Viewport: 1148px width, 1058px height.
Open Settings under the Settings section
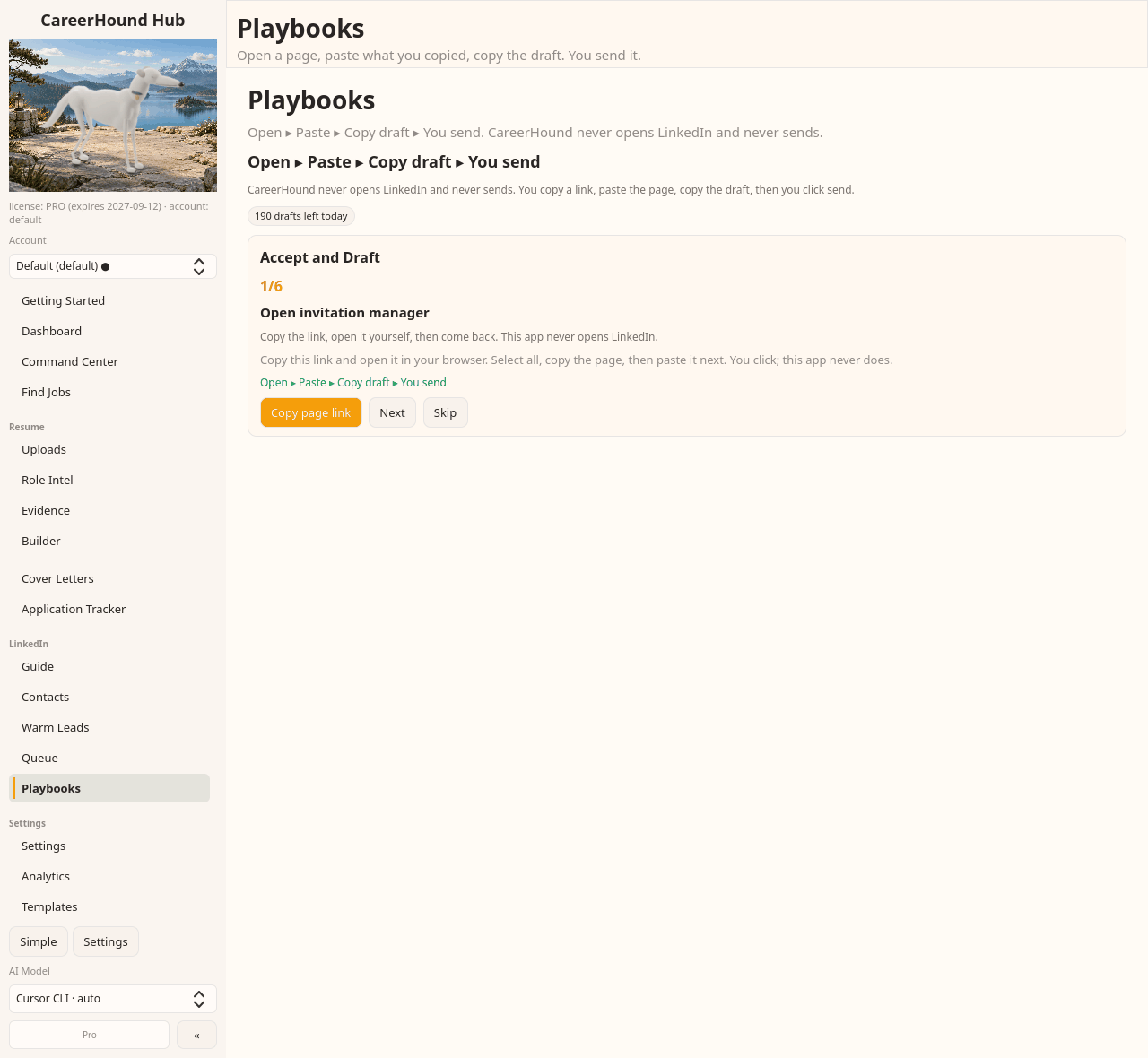109,846
